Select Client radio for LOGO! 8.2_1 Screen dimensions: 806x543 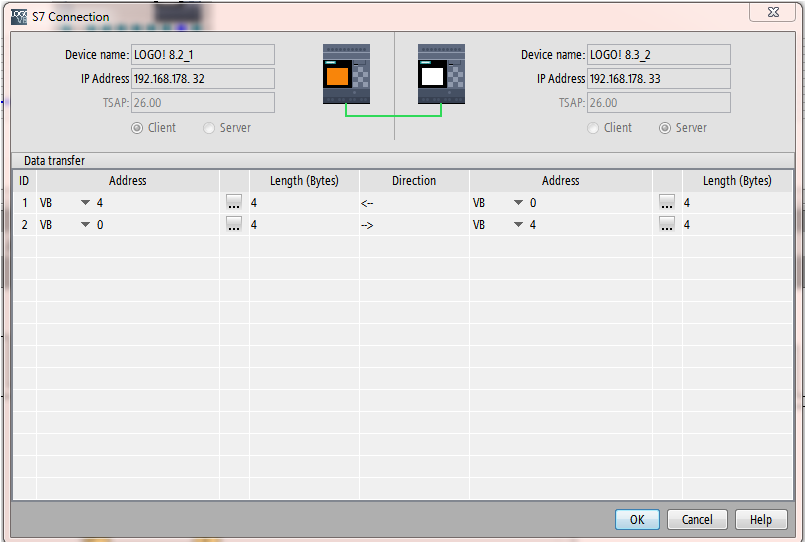pos(137,128)
